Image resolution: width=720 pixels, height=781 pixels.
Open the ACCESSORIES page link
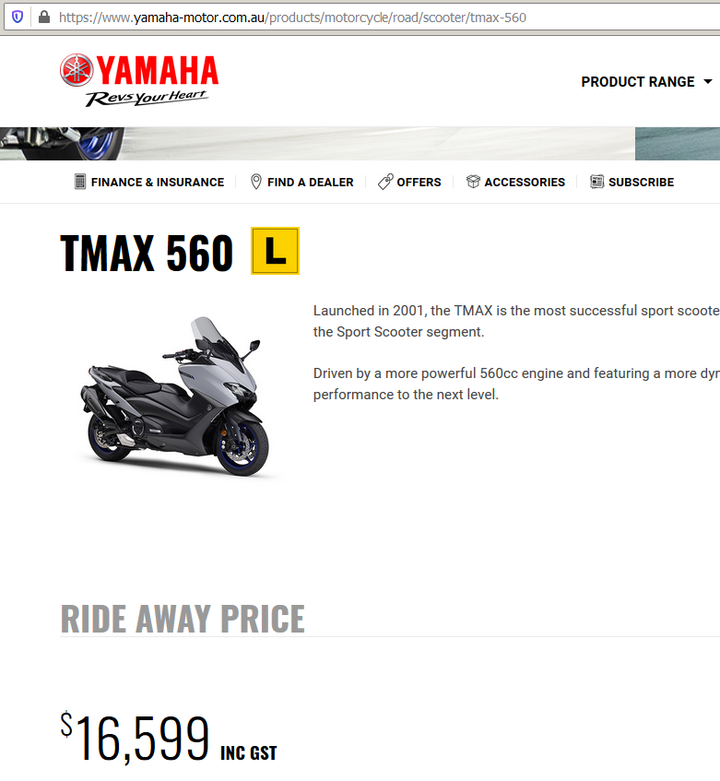(x=525, y=182)
